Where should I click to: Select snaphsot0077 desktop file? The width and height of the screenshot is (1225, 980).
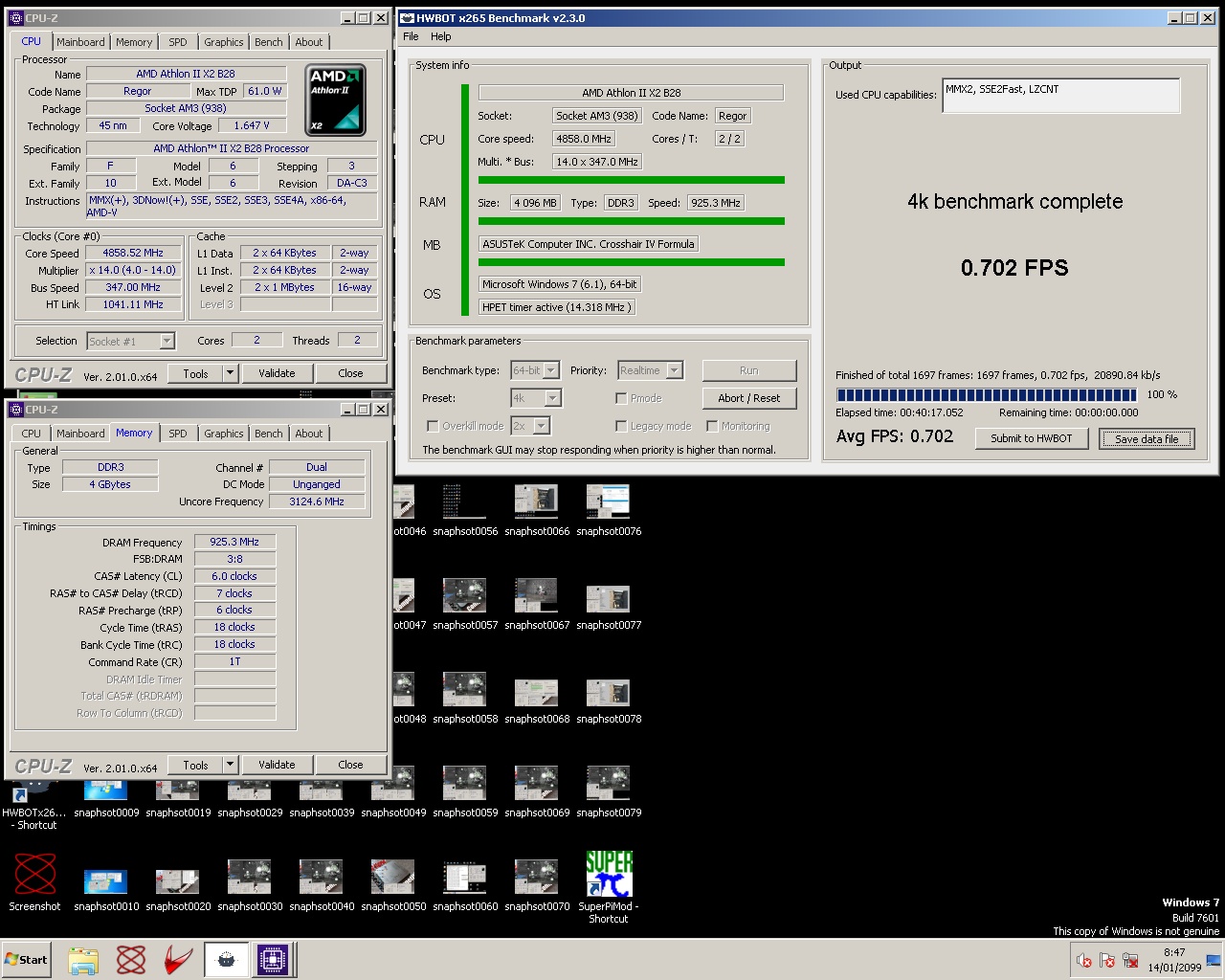pyautogui.click(x=609, y=603)
